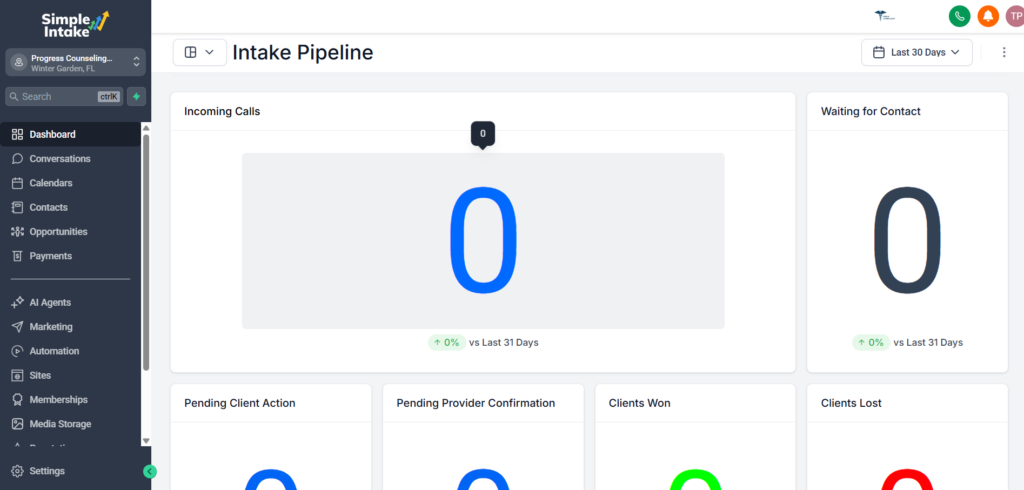This screenshot has height=490, width=1024.
Task: Navigate to Opportunities
Action: click(x=58, y=232)
